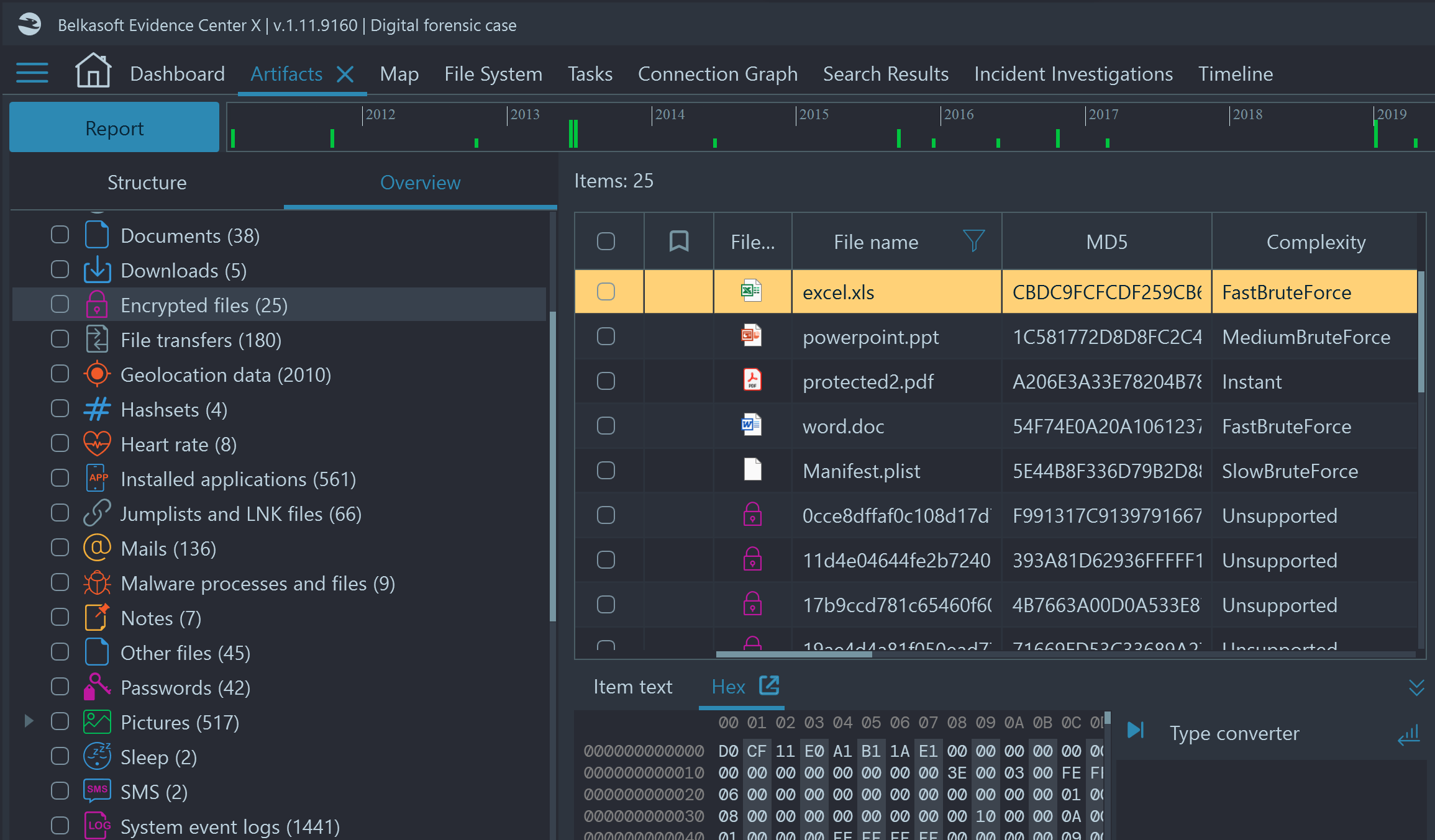The height and width of the screenshot is (840, 1435).
Task: Check the Downloads (5) checkbox
Action: pyautogui.click(x=60, y=269)
